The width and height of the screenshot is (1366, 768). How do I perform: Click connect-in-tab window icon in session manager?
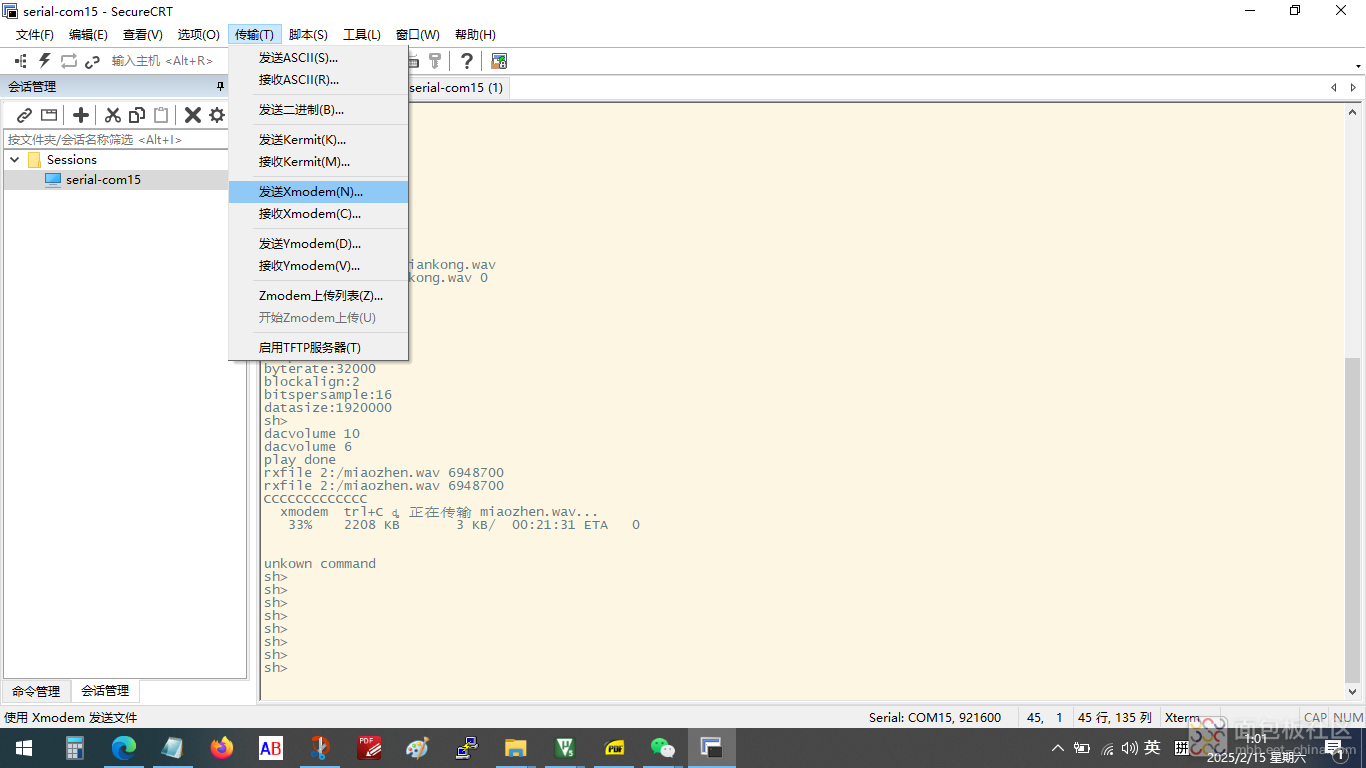coord(49,115)
